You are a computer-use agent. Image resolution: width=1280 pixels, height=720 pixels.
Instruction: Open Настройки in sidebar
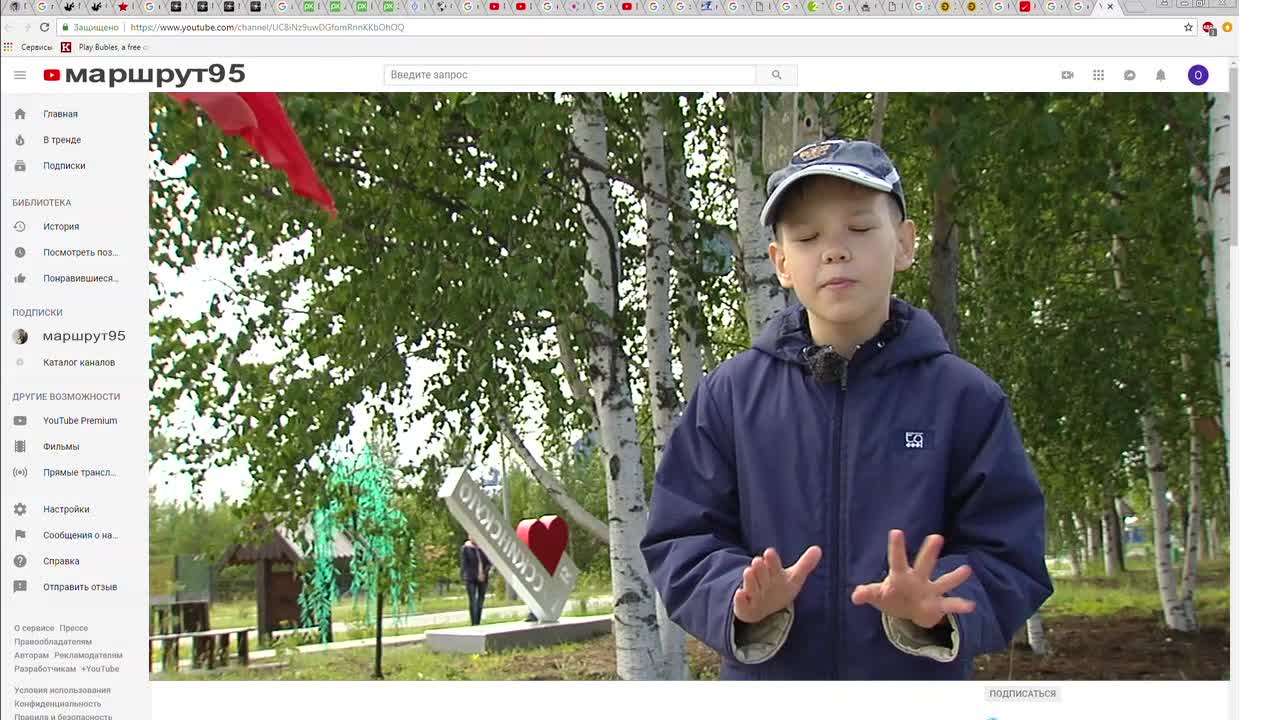tap(66, 509)
